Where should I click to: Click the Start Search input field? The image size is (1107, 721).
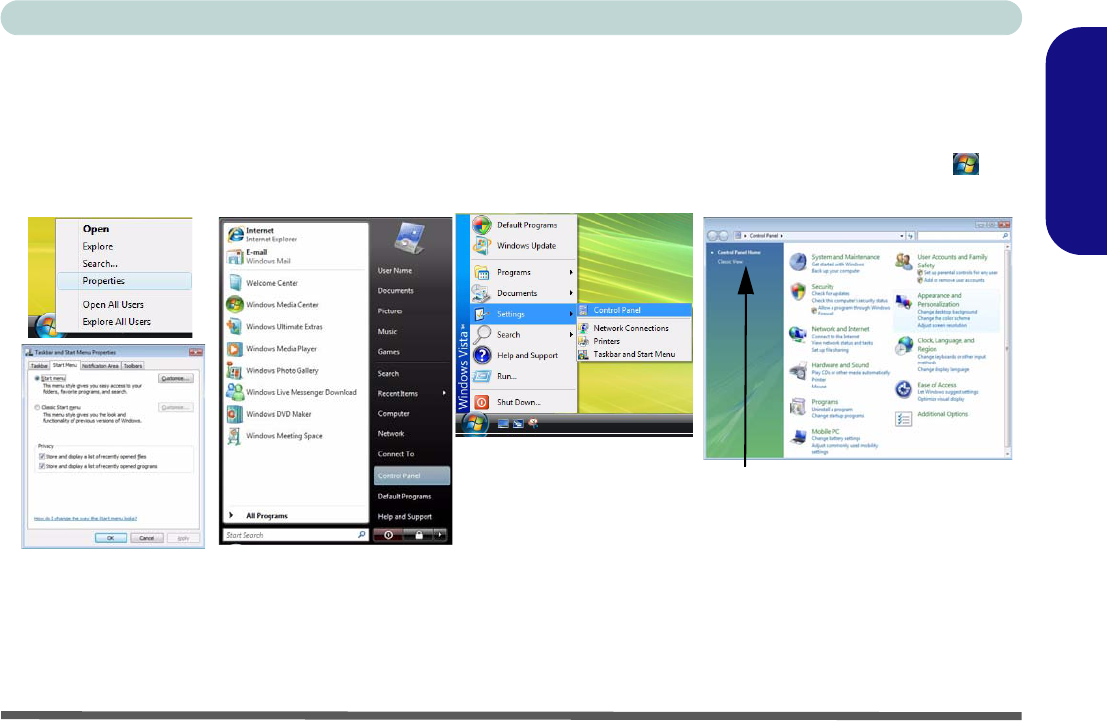pos(288,535)
